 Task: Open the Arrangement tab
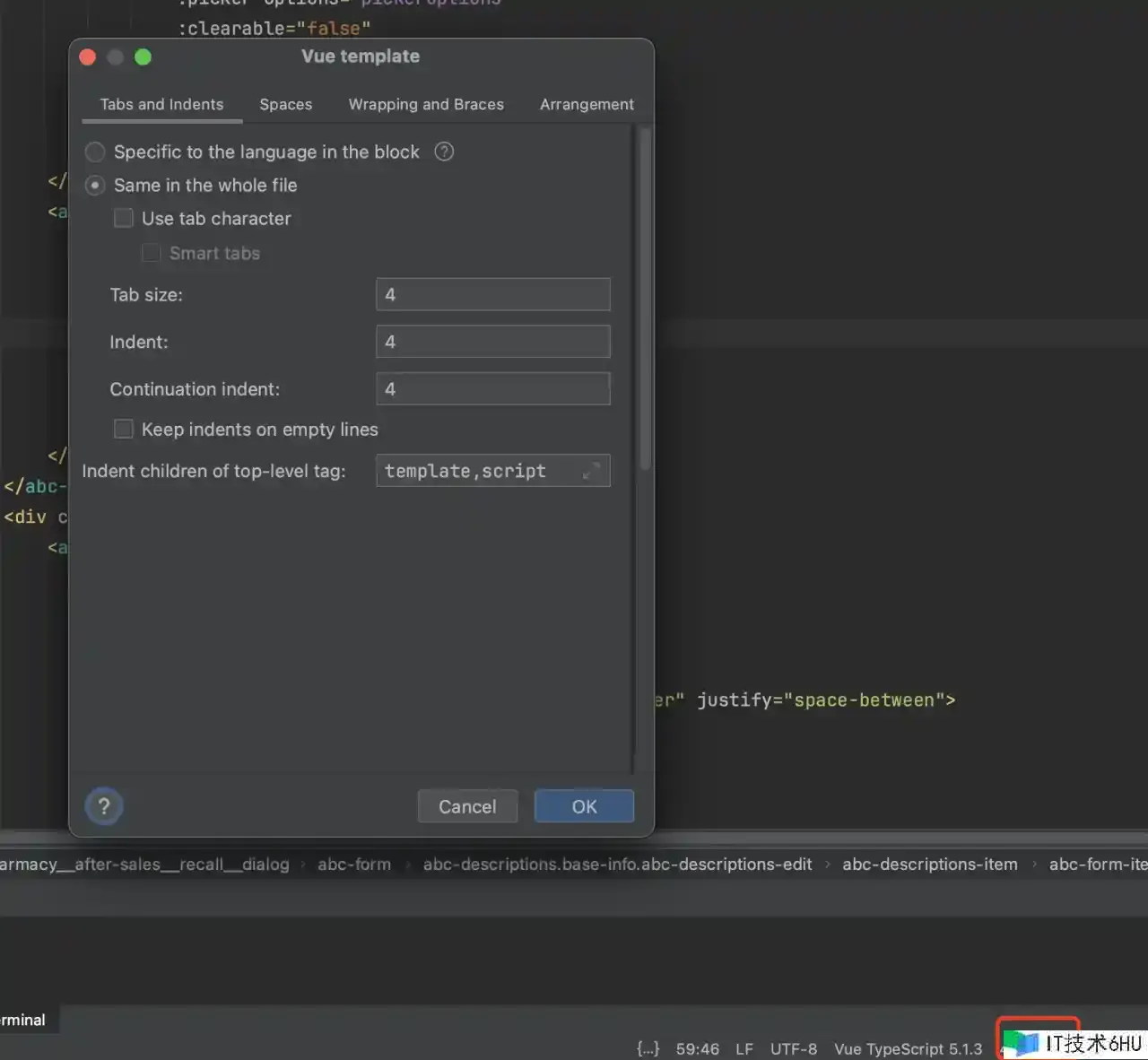pyautogui.click(x=587, y=105)
